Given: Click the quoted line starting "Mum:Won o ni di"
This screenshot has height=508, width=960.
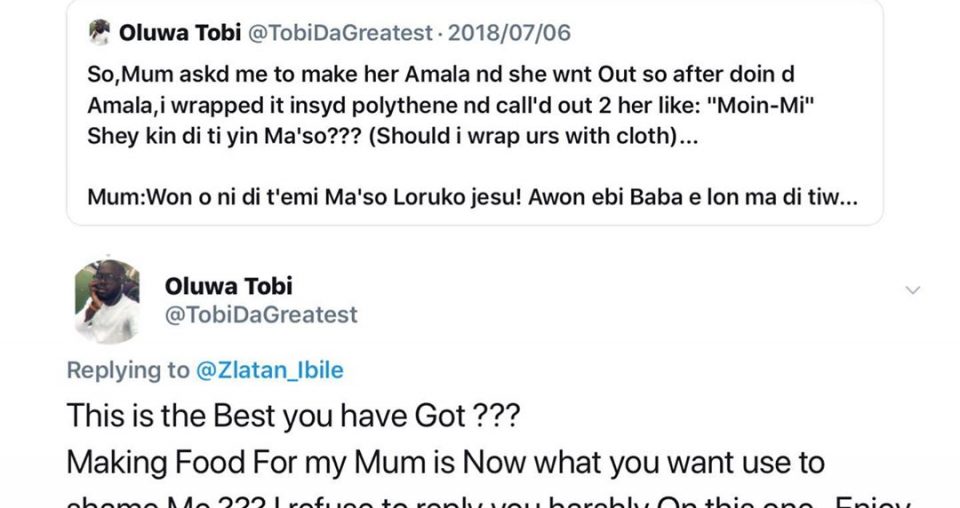Looking at the screenshot, I should pos(450,198).
